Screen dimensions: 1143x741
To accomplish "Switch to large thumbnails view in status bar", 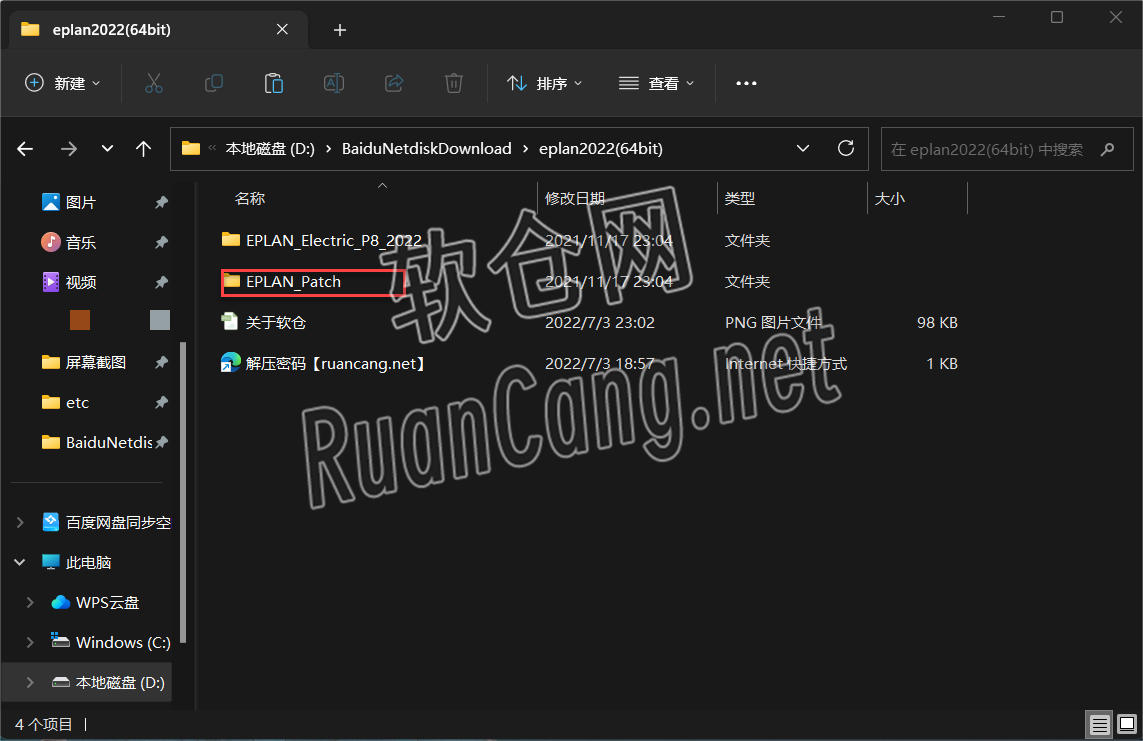I will (x=1125, y=724).
